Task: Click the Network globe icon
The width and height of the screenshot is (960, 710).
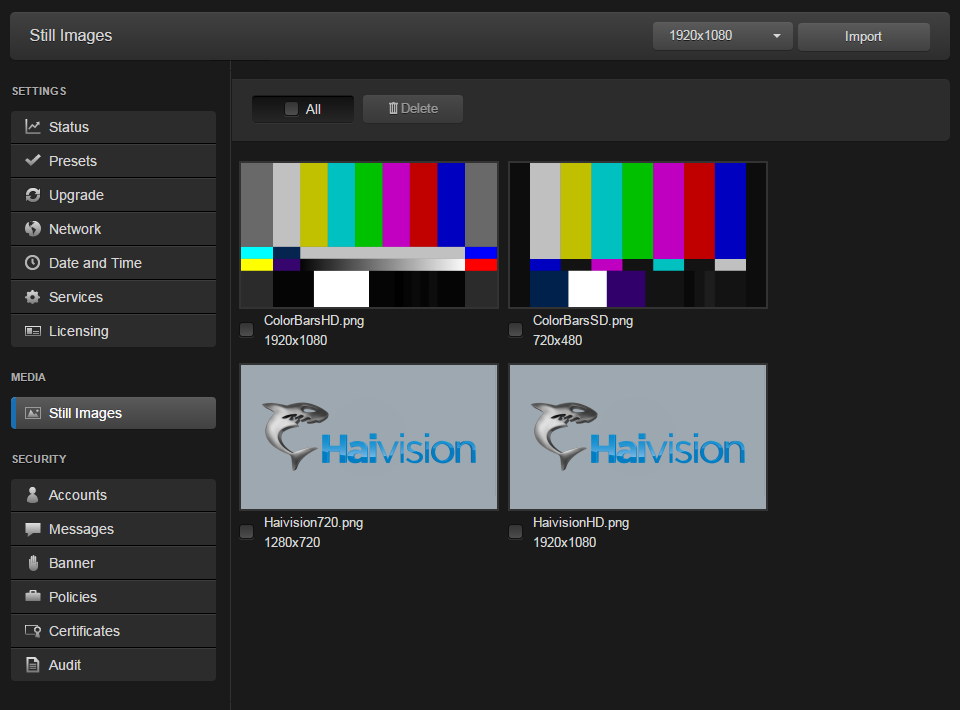Action: (33, 229)
